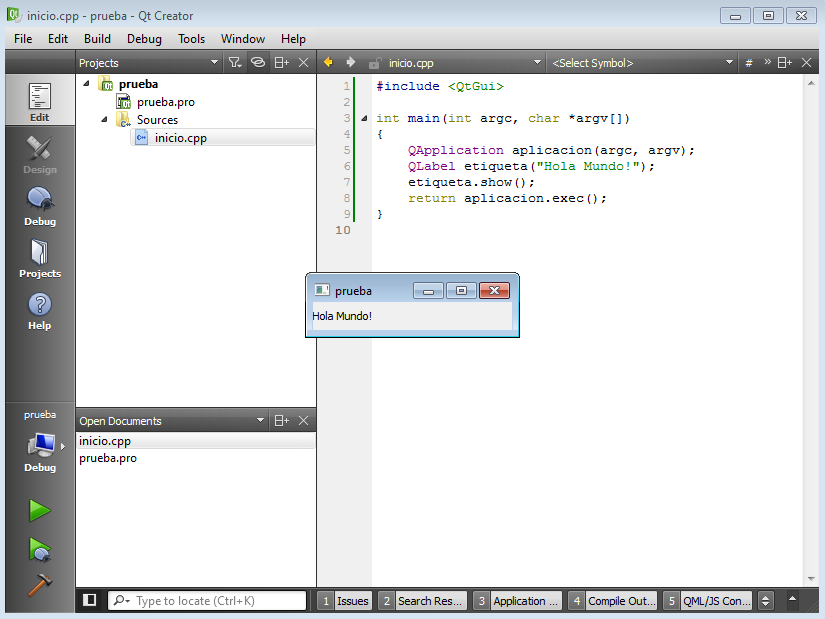Viewport: 825px width, 619px height.
Task: Expand hidden editor toolbar items chevron
Action: click(x=767, y=62)
